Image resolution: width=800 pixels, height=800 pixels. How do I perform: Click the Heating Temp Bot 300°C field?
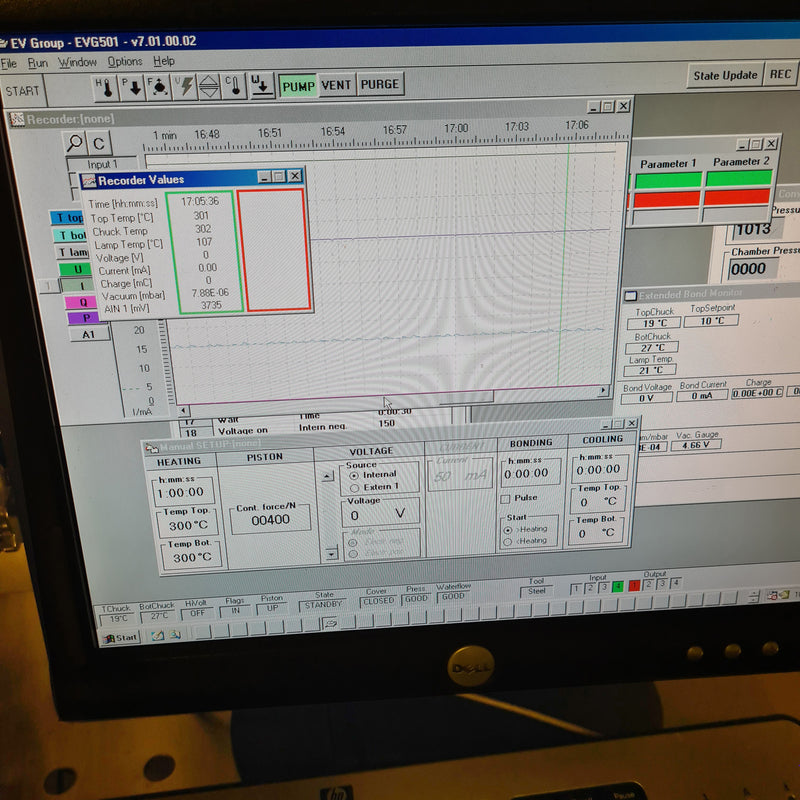pyautogui.click(x=192, y=557)
